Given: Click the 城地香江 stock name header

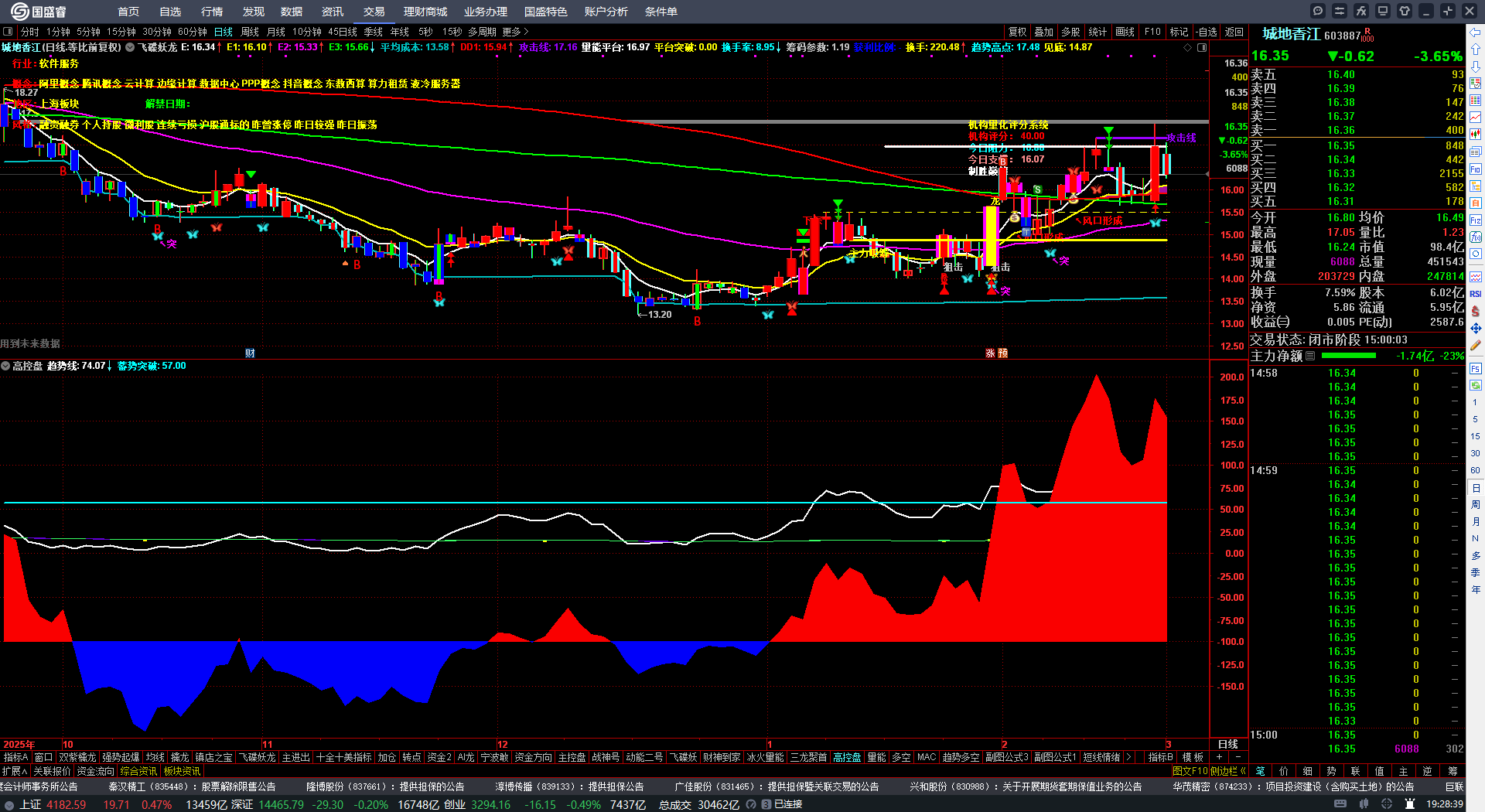Looking at the screenshot, I should pos(1292,34).
